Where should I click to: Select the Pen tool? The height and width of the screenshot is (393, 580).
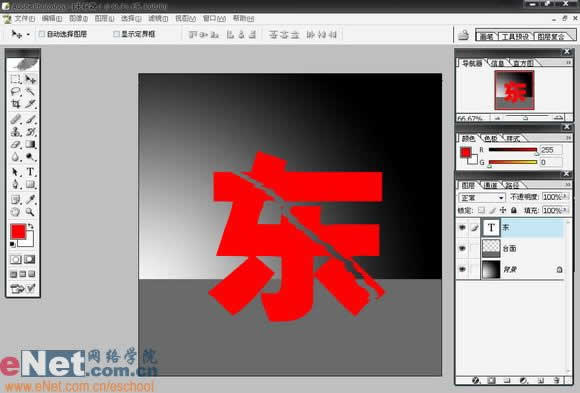click(x=16, y=184)
